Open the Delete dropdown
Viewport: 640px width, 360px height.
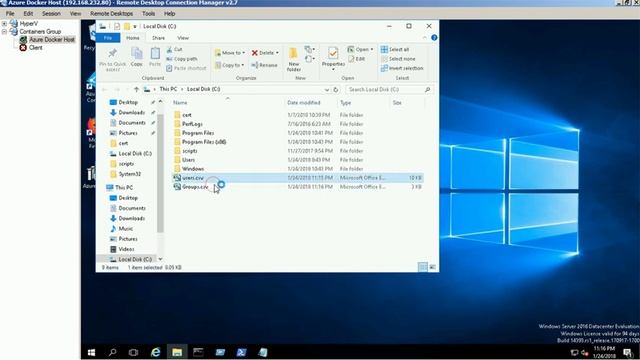(265, 53)
